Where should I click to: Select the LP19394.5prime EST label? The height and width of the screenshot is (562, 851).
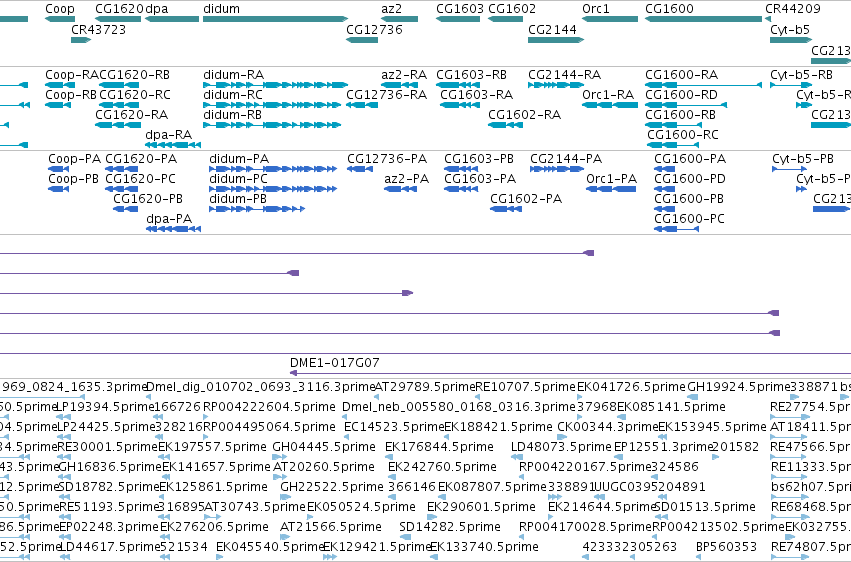click(106, 407)
